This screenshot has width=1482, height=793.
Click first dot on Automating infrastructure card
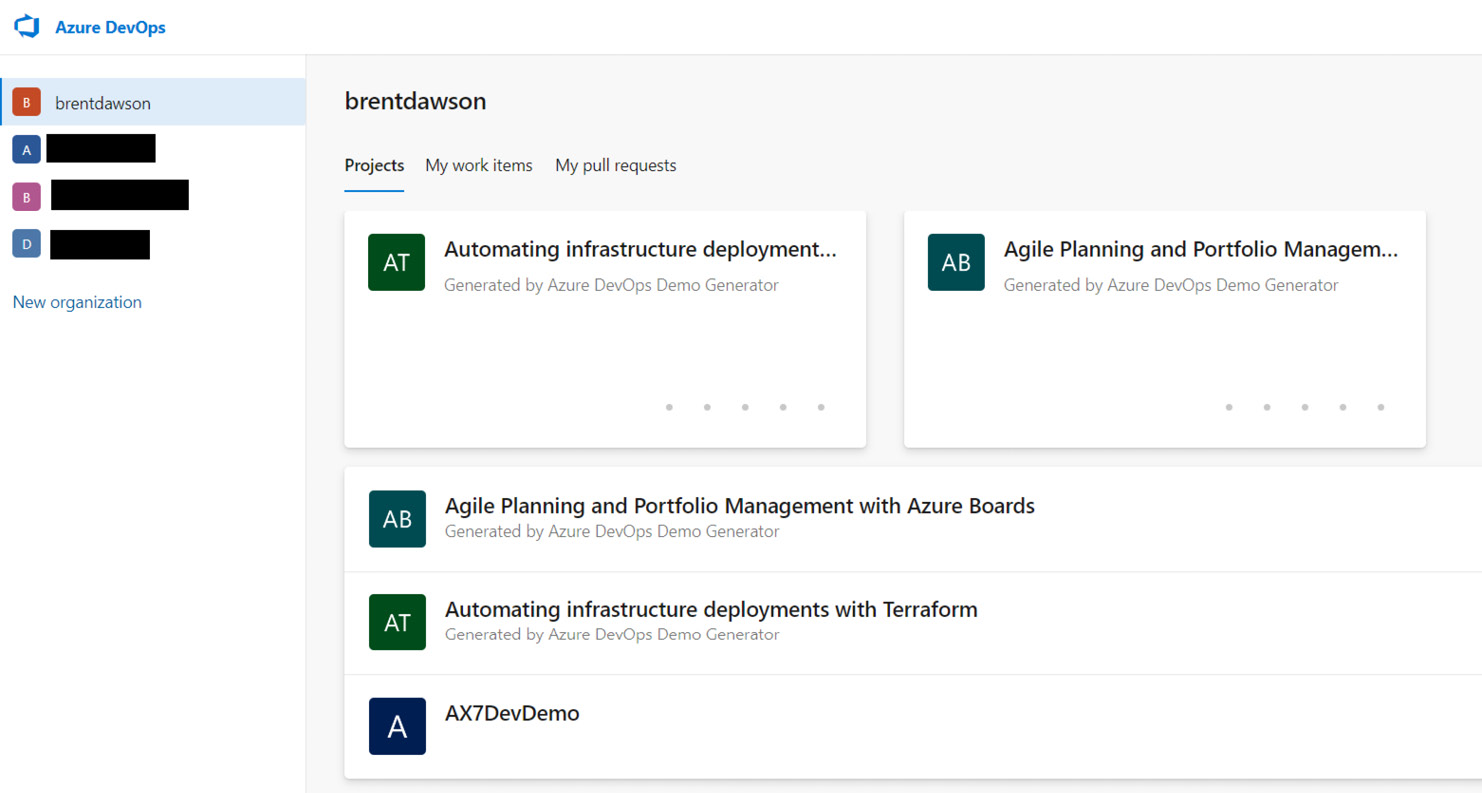[x=669, y=407]
